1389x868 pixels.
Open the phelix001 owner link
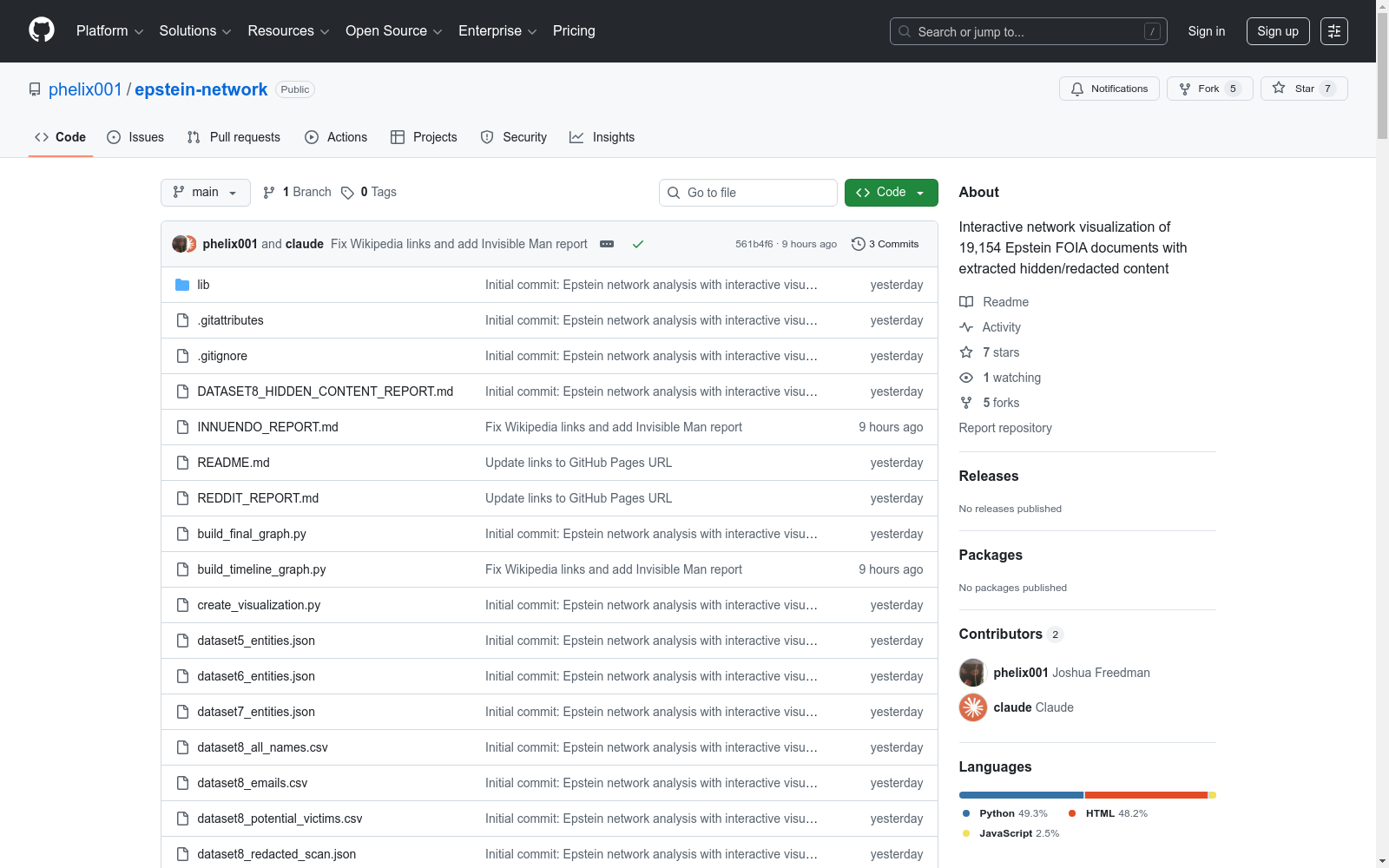[x=85, y=89]
